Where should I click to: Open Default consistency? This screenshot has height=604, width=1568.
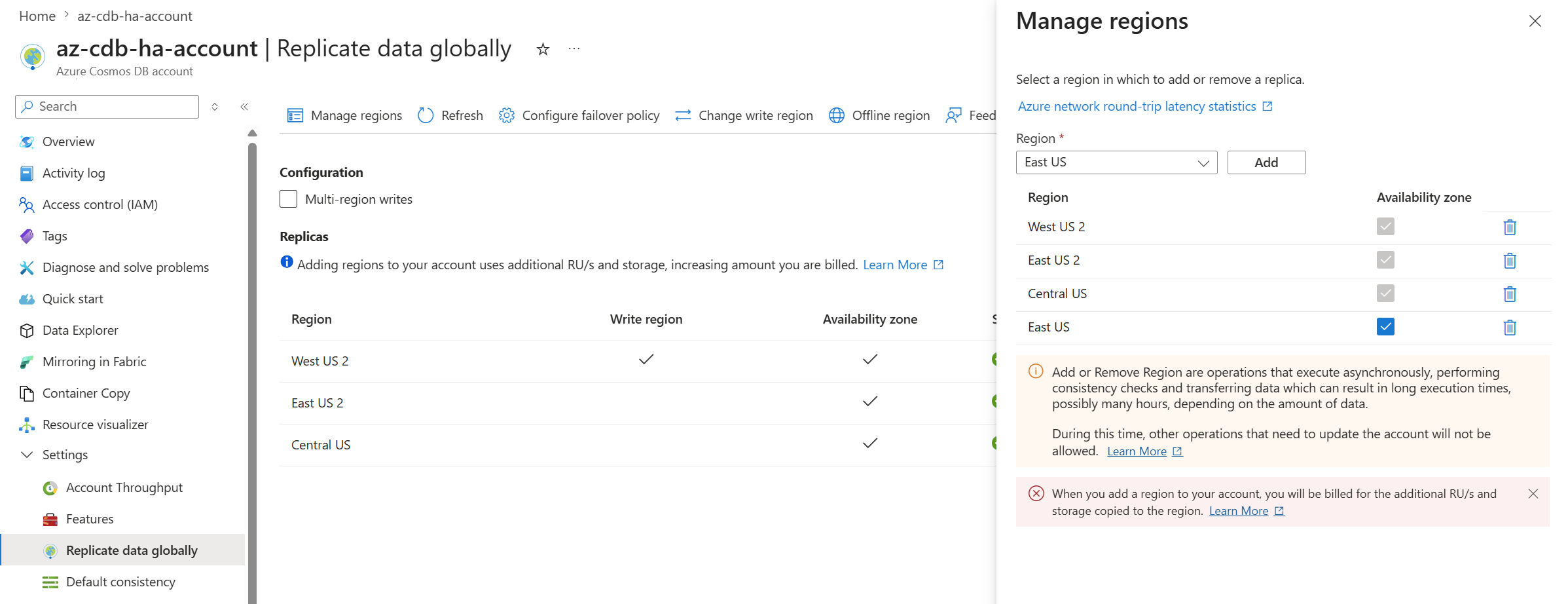(x=120, y=582)
